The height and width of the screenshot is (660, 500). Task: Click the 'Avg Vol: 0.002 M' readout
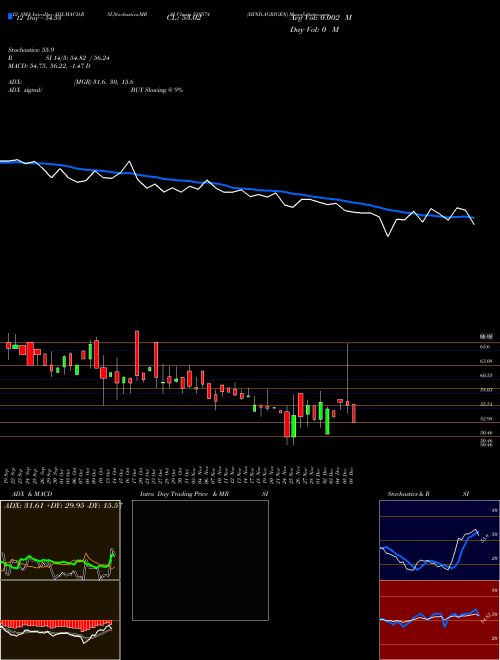pyautogui.click(x=321, y=18)
